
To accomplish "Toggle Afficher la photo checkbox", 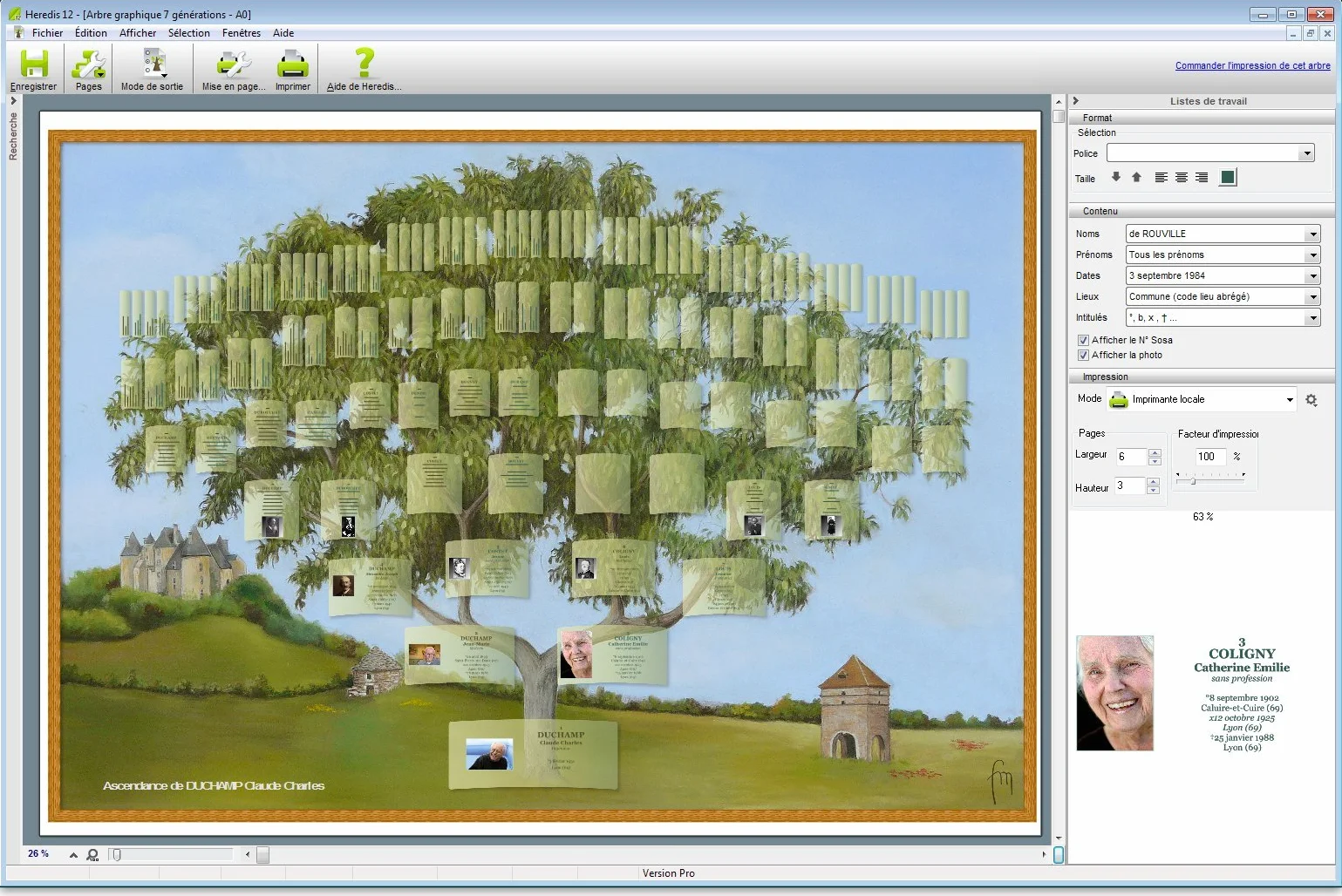I will 1083,355.
